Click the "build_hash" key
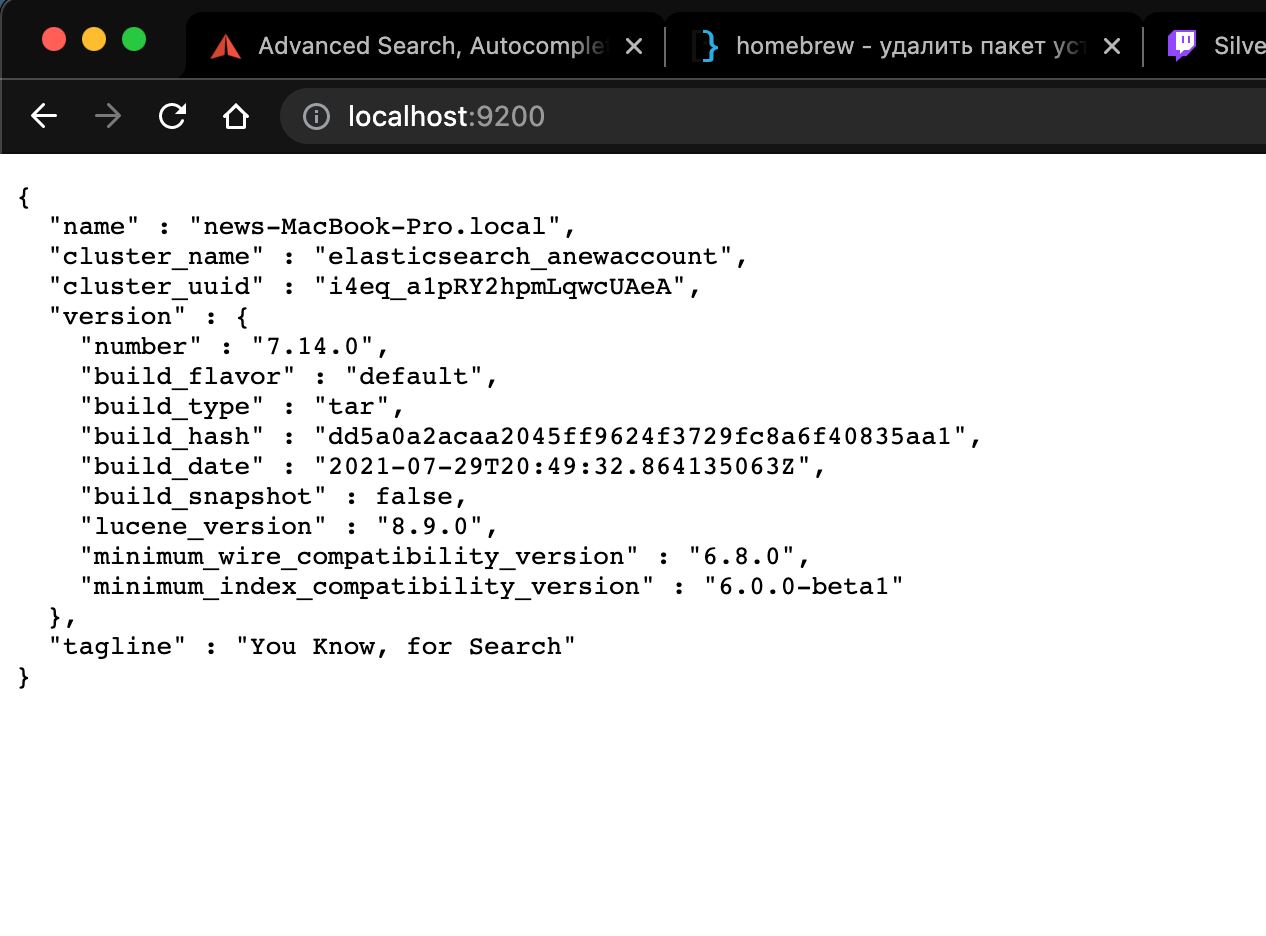1266x936 pixels. coord(173,436)
